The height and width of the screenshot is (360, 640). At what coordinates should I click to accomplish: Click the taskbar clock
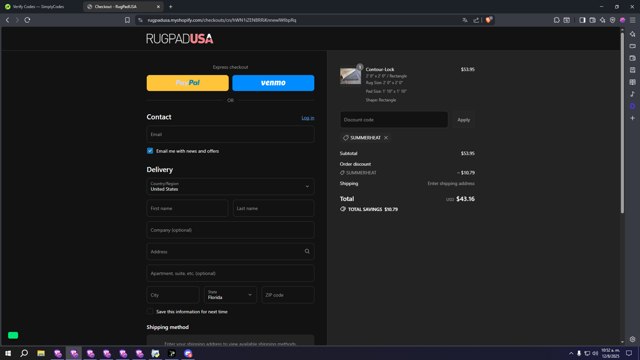click(x=611, y=353)
